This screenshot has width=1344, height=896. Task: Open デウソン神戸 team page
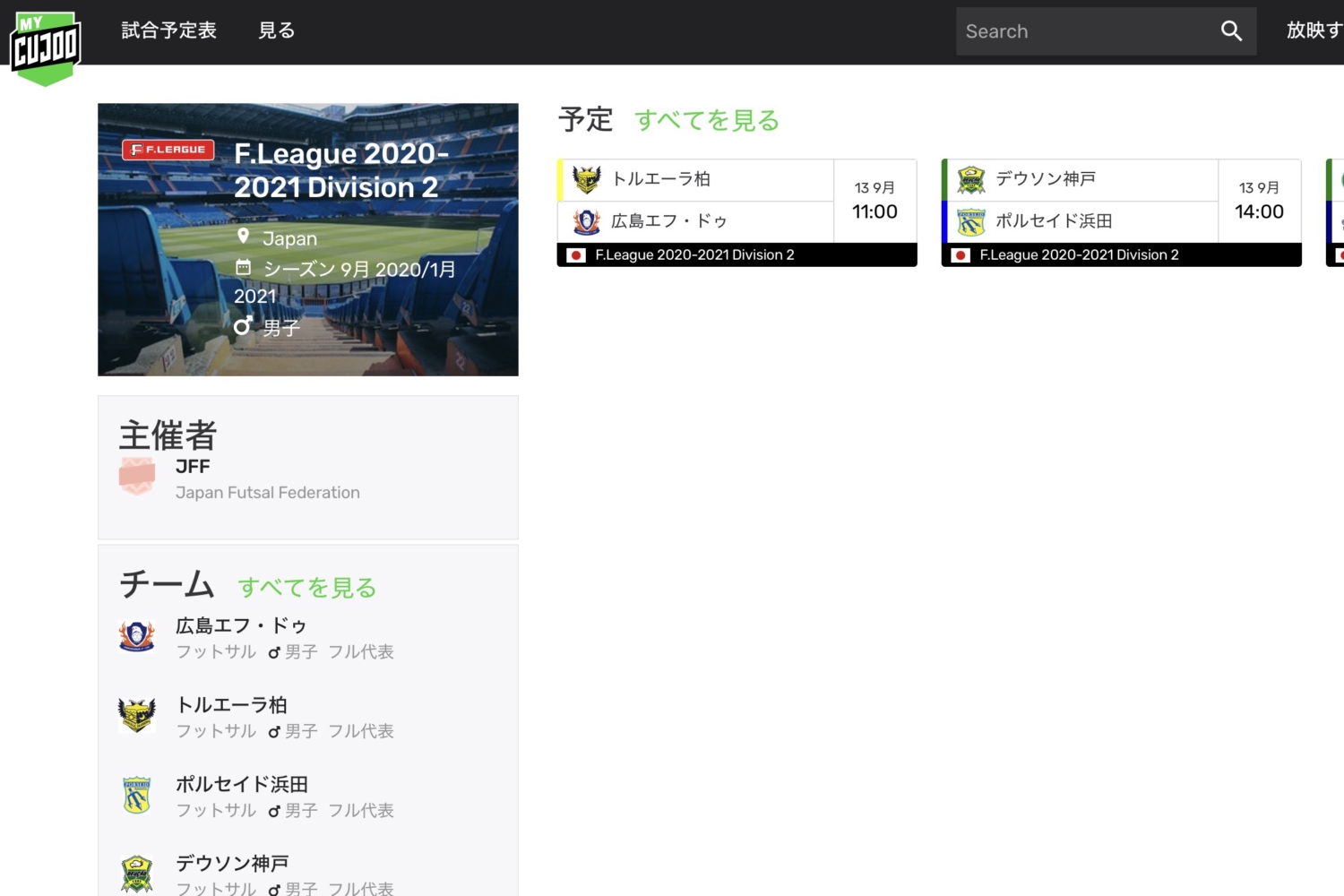[232, 863]
